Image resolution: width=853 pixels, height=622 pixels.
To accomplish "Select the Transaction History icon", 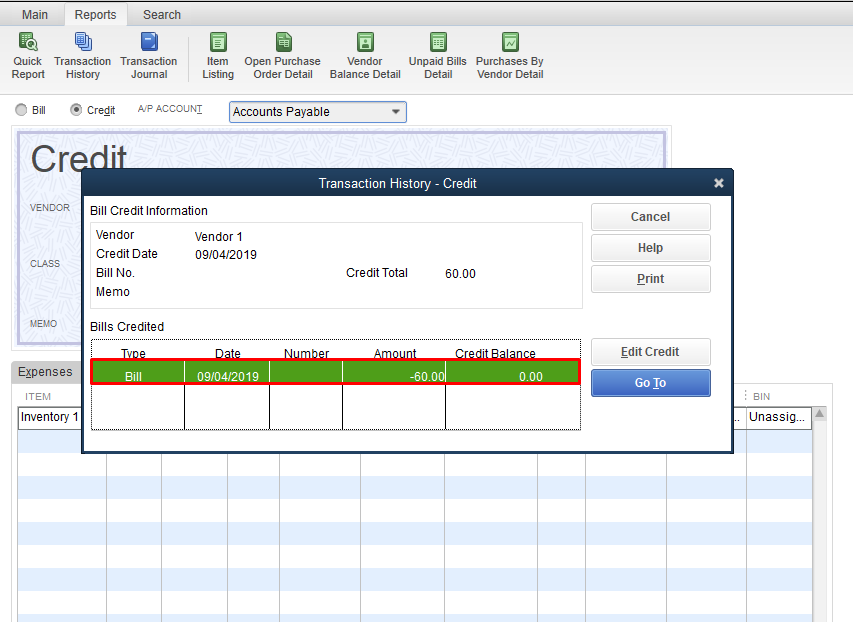I will 82,55.
